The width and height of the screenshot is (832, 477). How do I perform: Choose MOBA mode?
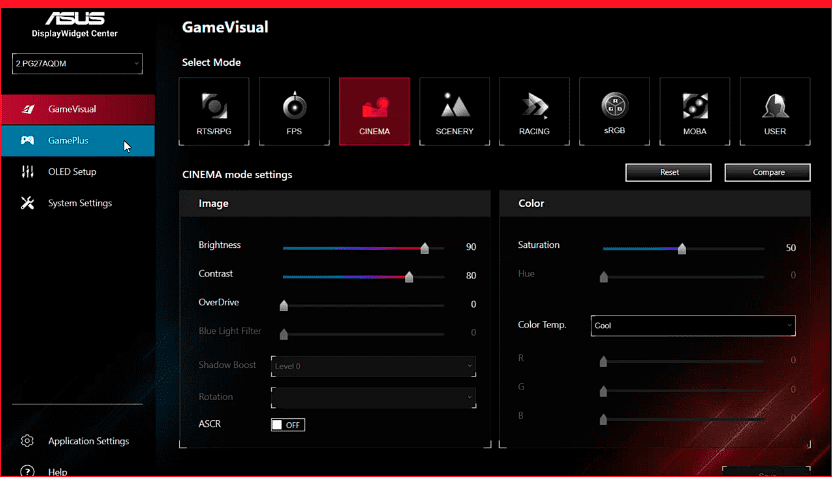695,111
